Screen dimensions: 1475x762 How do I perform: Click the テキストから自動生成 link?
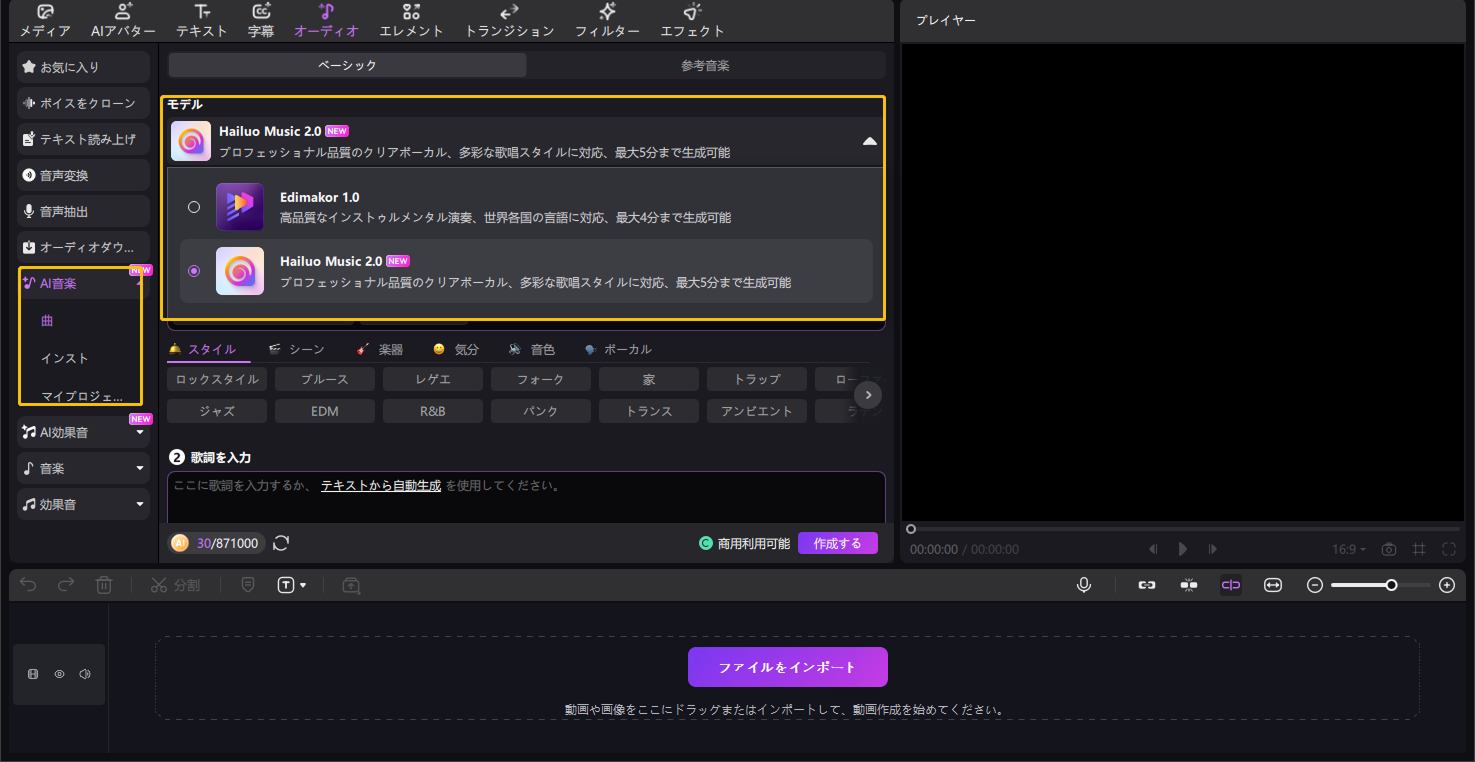(380, 485)
